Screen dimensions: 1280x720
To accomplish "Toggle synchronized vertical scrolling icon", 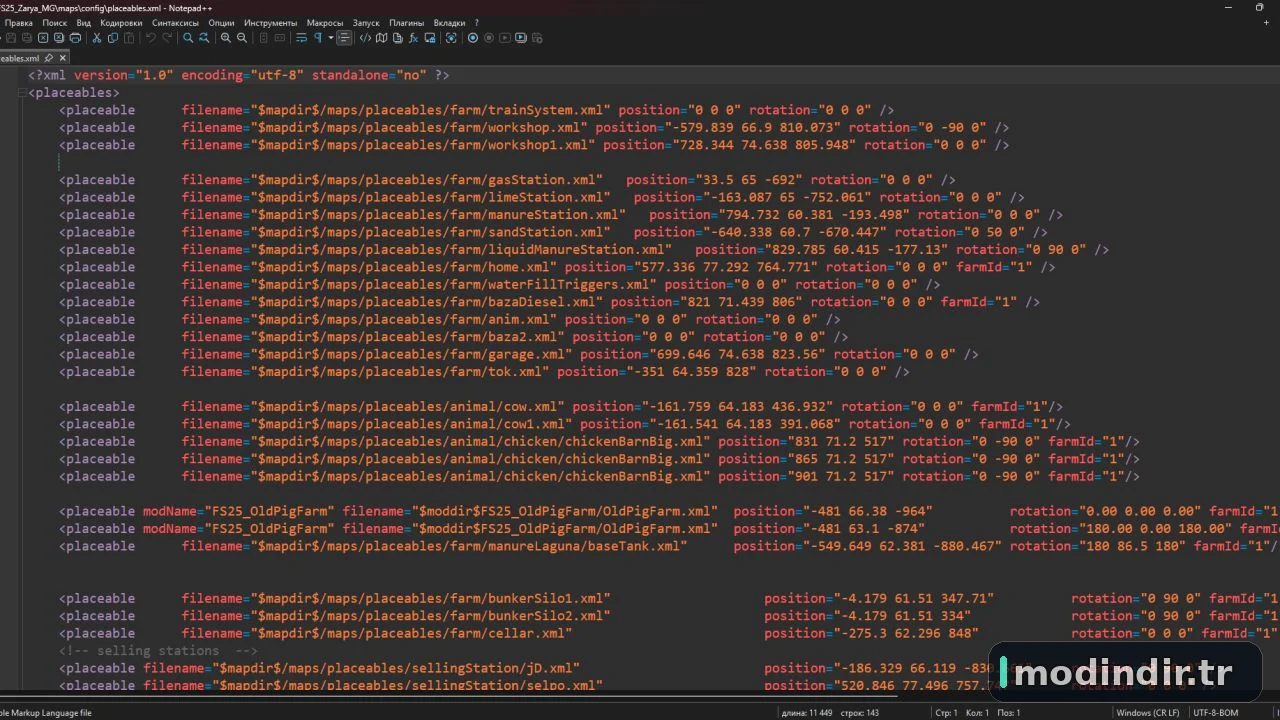I will click(x=263, y=38).
